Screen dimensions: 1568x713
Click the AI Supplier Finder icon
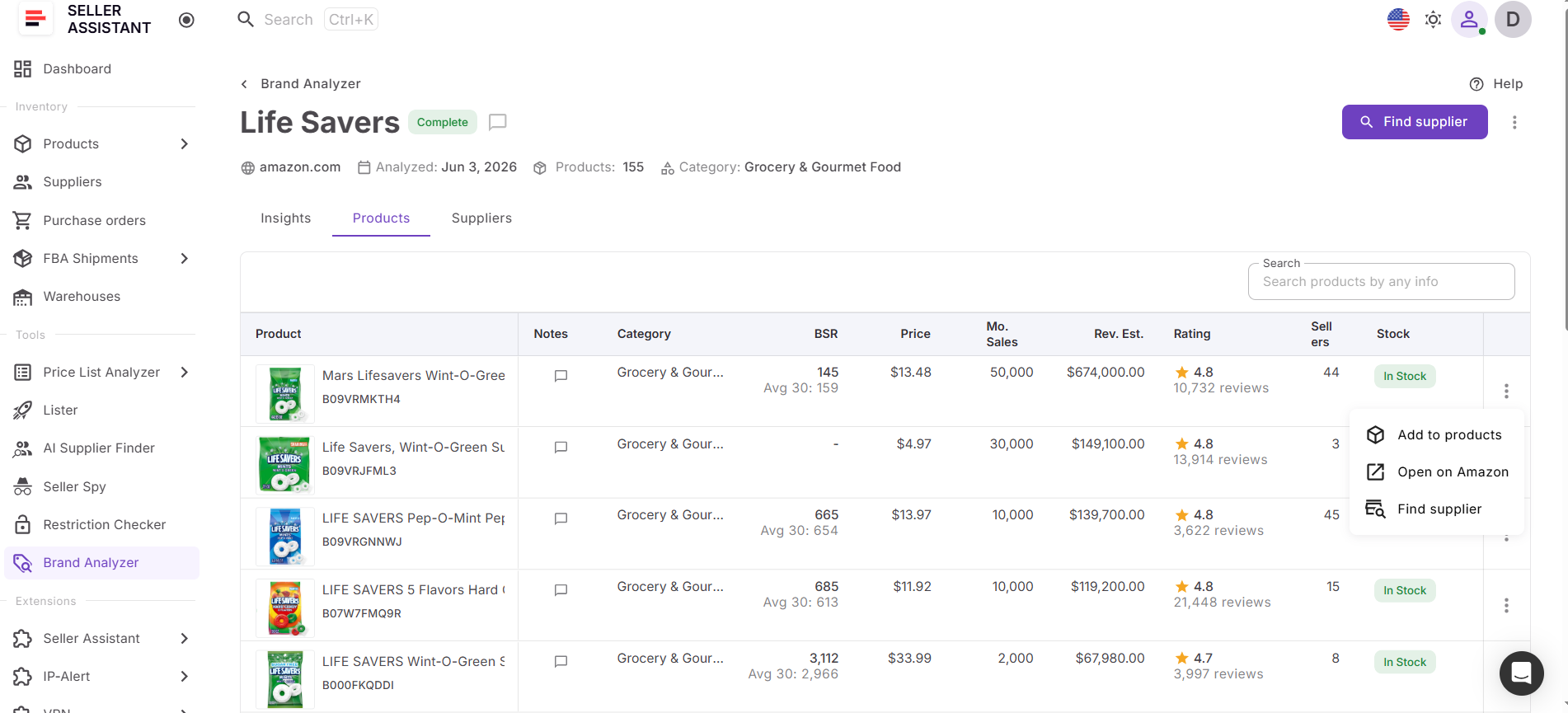tap(23, 448)
